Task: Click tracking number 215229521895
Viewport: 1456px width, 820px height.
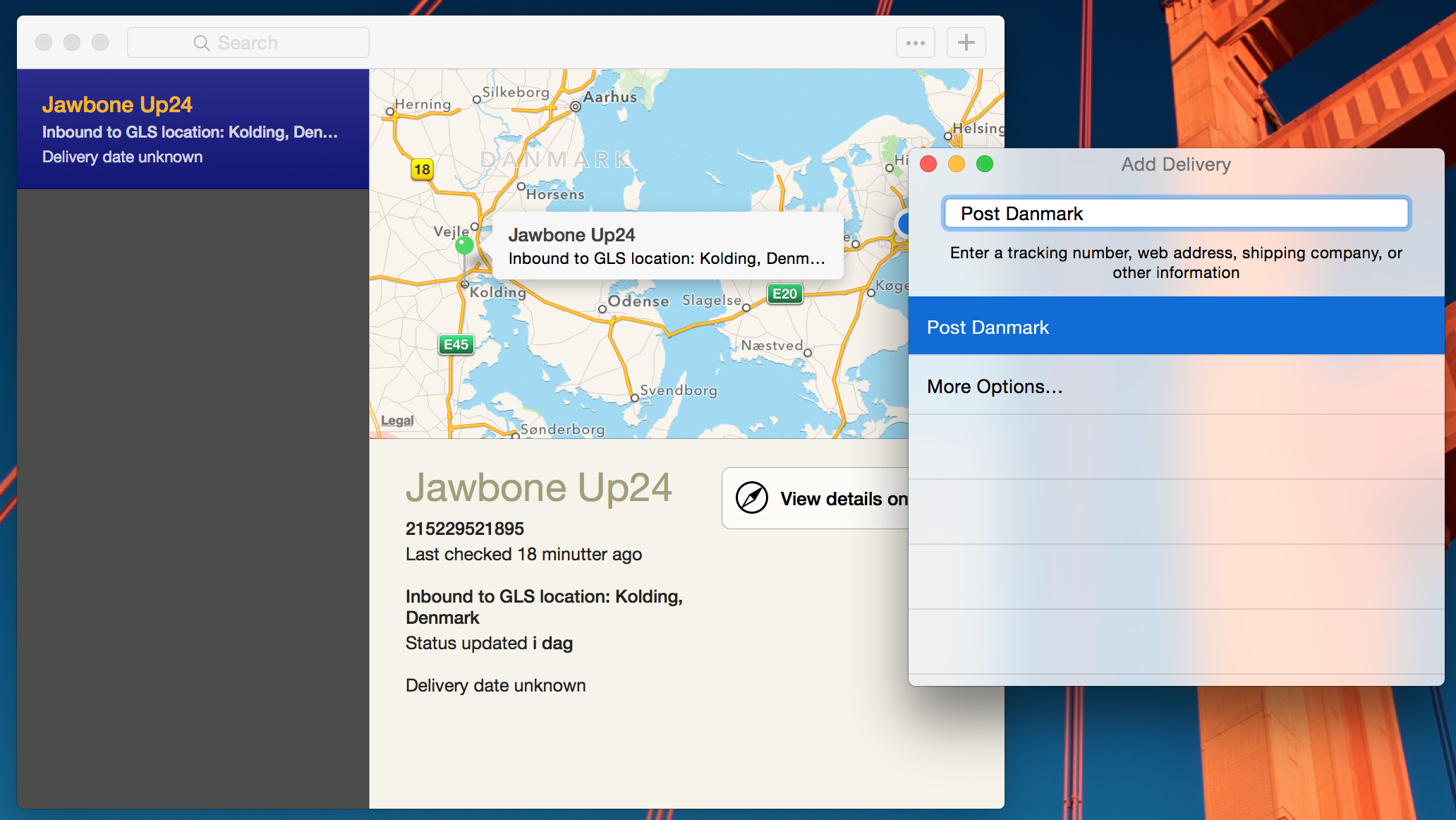Action: [x=465, y=529]
